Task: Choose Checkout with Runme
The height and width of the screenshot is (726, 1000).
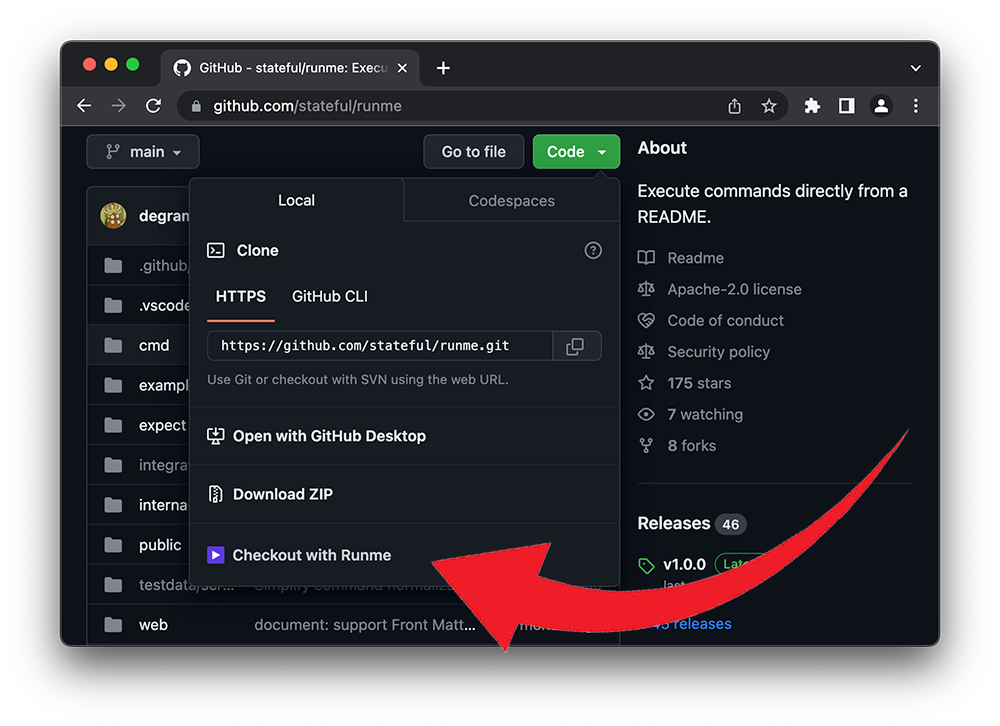Action: (x=311, y=555)
